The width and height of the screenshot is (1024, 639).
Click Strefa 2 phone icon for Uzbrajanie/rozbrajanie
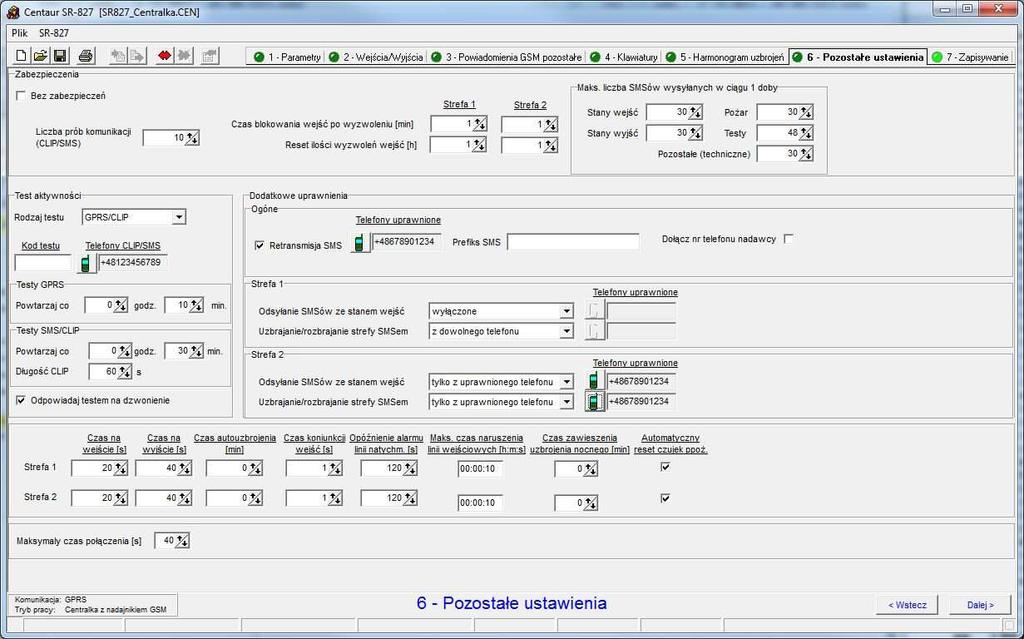click(593, 401)
